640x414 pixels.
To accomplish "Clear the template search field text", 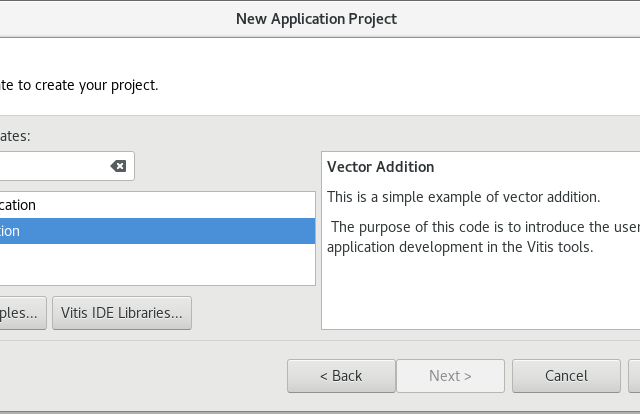I will (118, 166).
